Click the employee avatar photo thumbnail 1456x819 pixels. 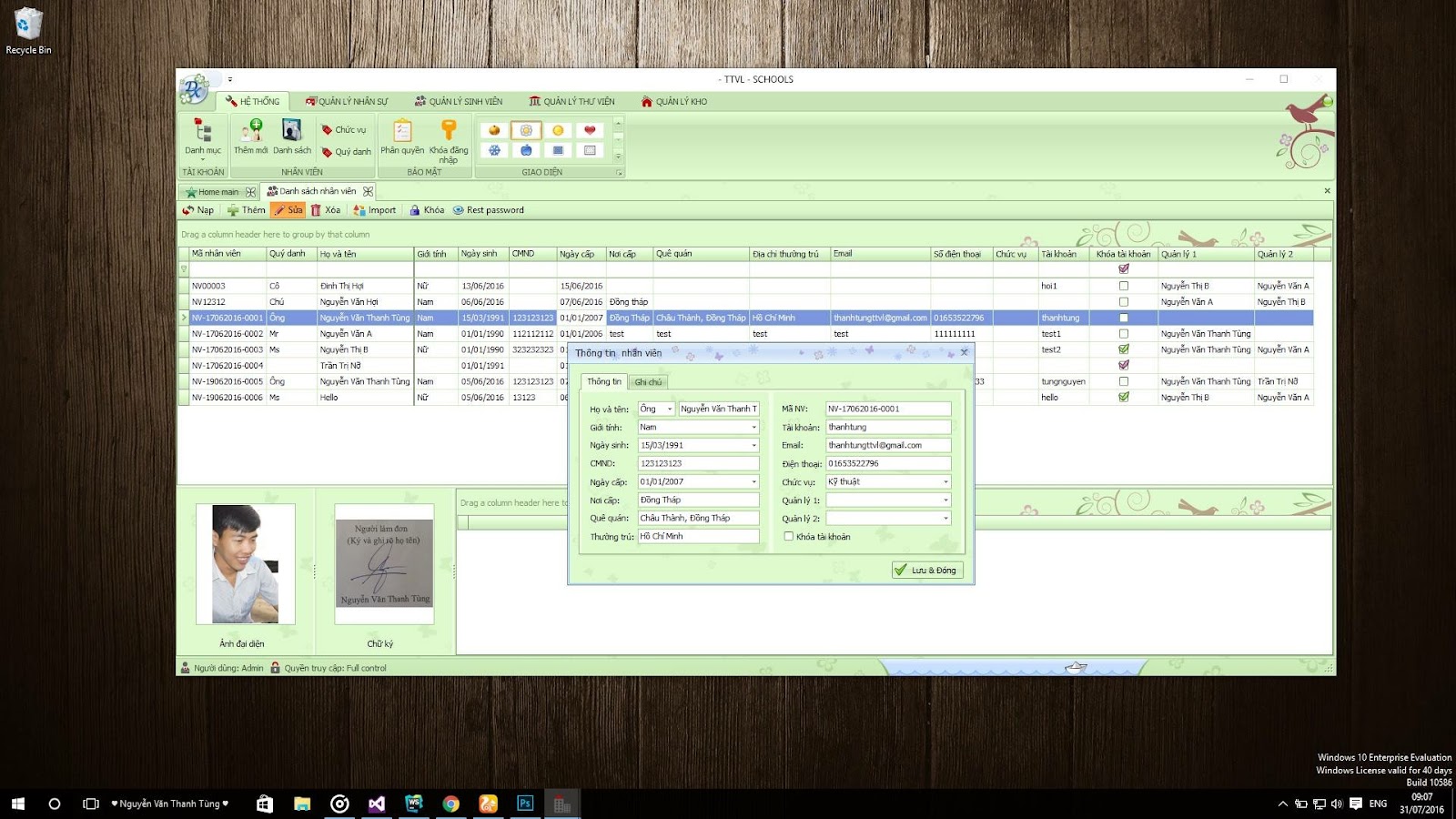pos(246,564)
